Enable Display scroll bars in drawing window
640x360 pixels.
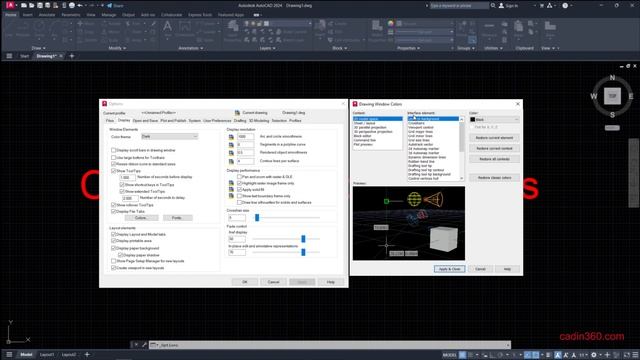[x=113, y=150]
